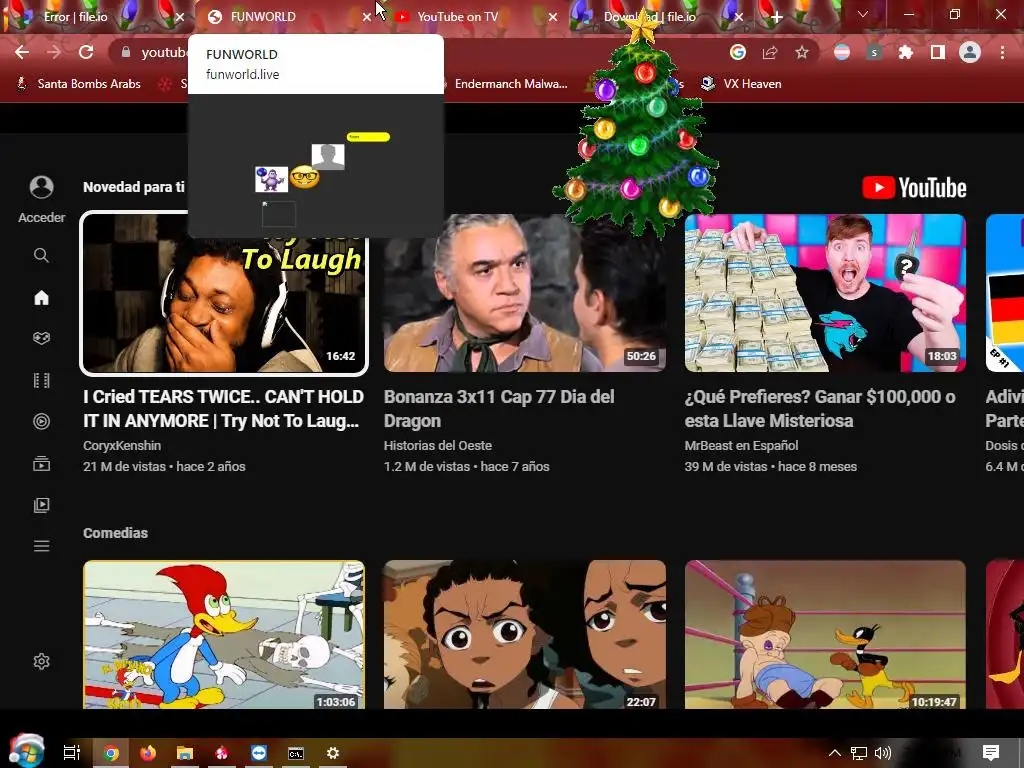Open the library play-square icon in sidebar
Viewport: 1024px width, 768px height.
point(41,505)
